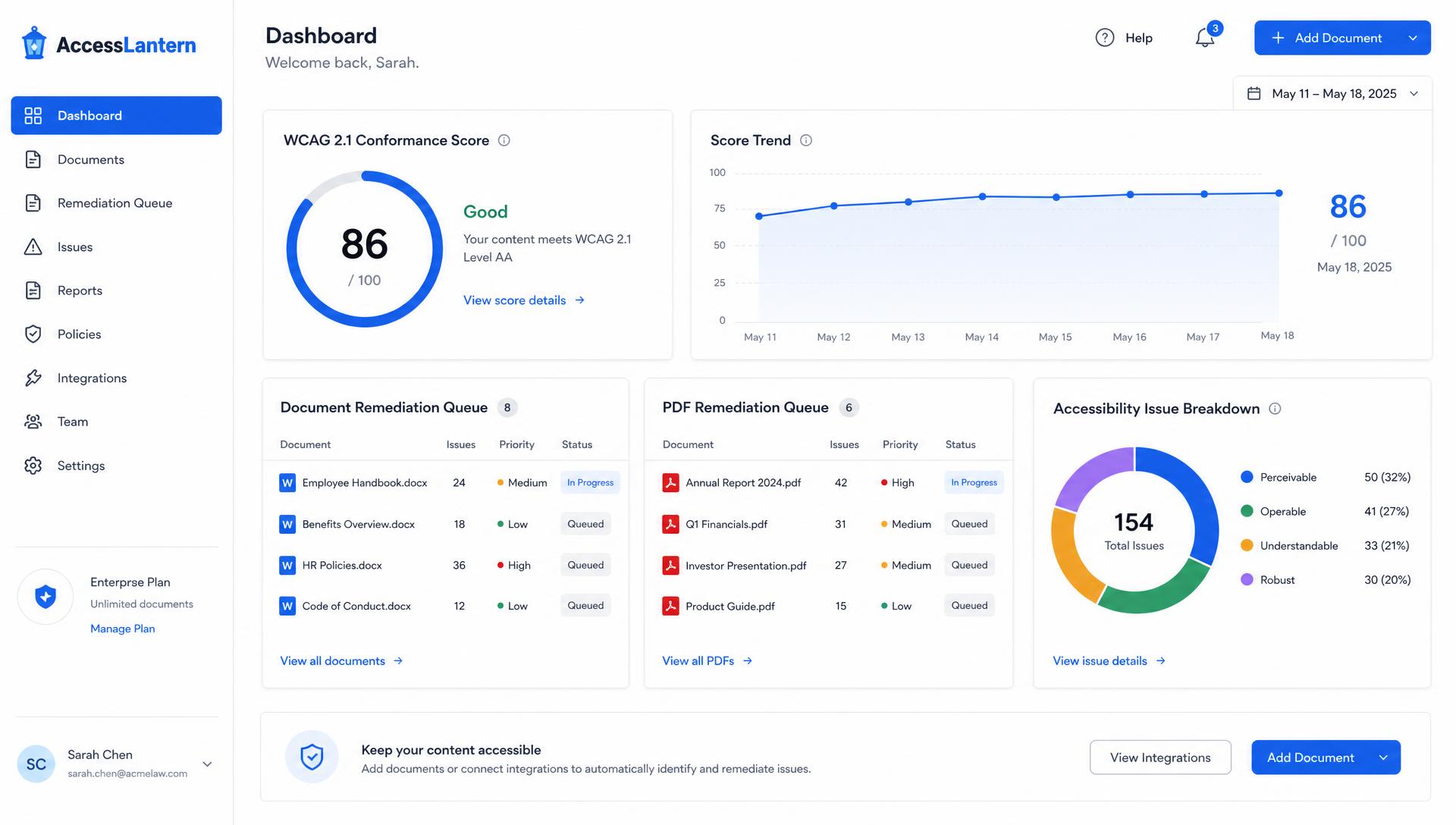
Task: Click the 154 Total Issues donut center
Action: [1134, 530]
